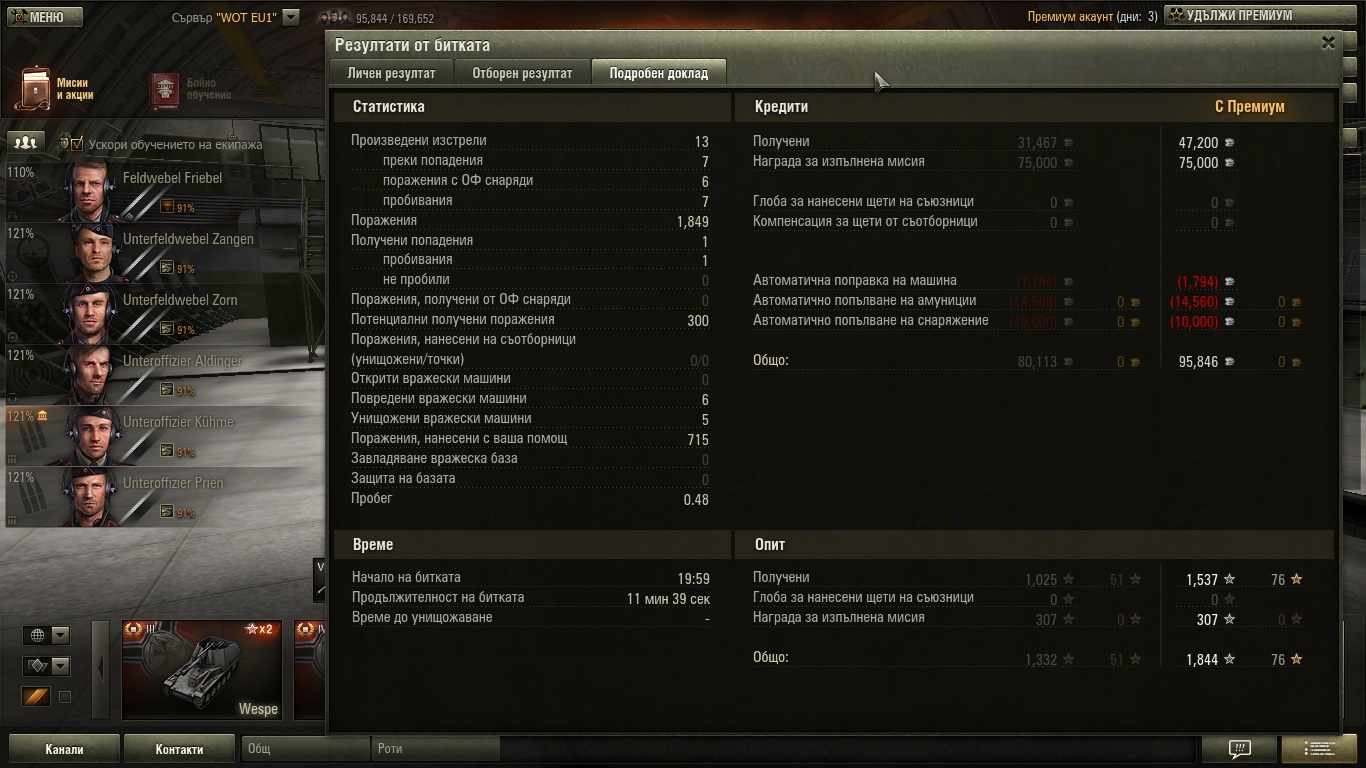Select the Wespe tank thumbnail

202,669
